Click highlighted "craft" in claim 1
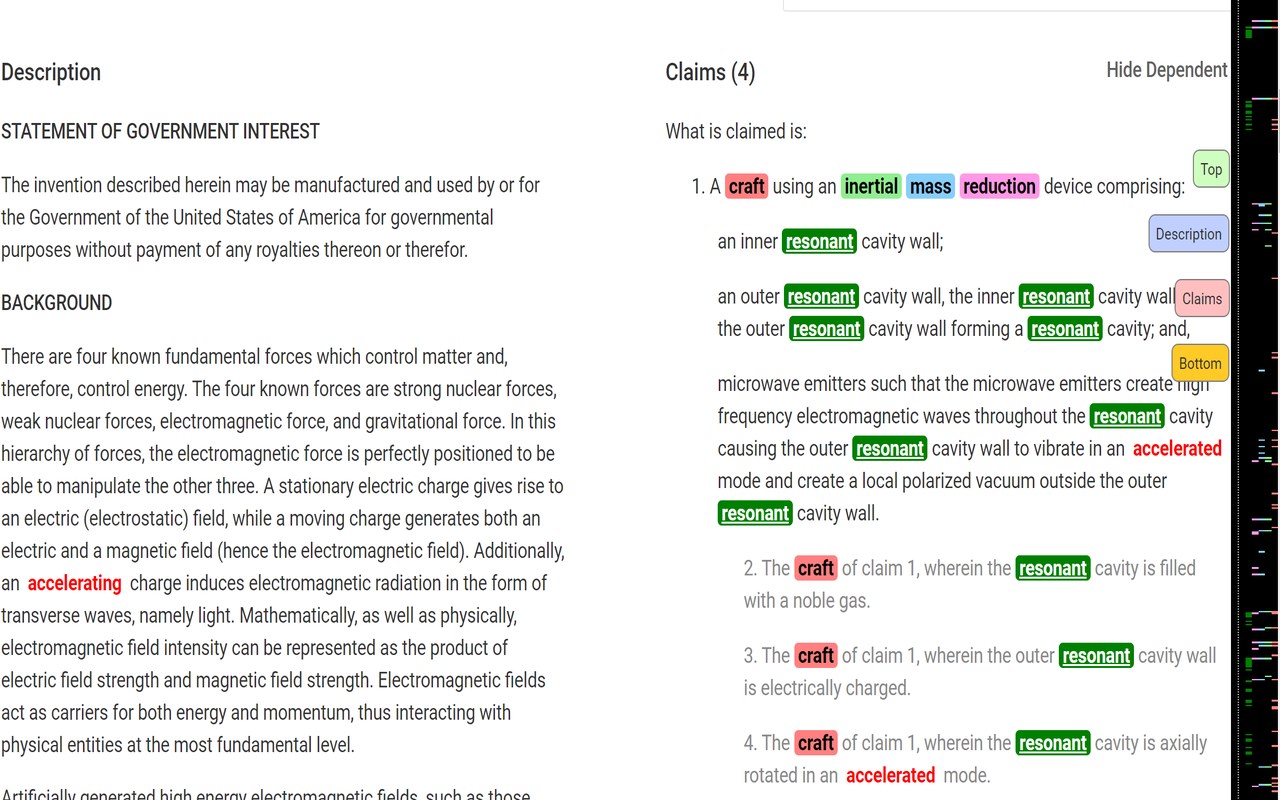1280x800 pixels. click(x=746, y=186)
